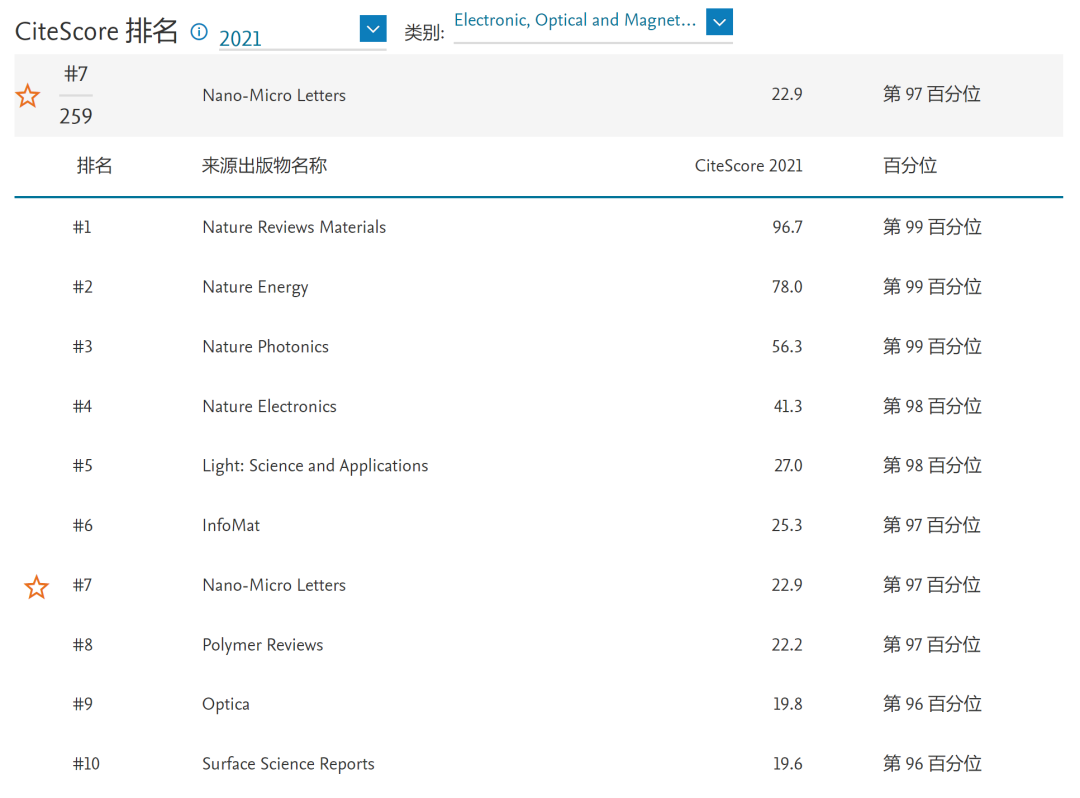The width and height of the screenshot is (1080, 798).
Task: Click the #4 rank cell
Action: pyautogui.click(x=83, y=406)
